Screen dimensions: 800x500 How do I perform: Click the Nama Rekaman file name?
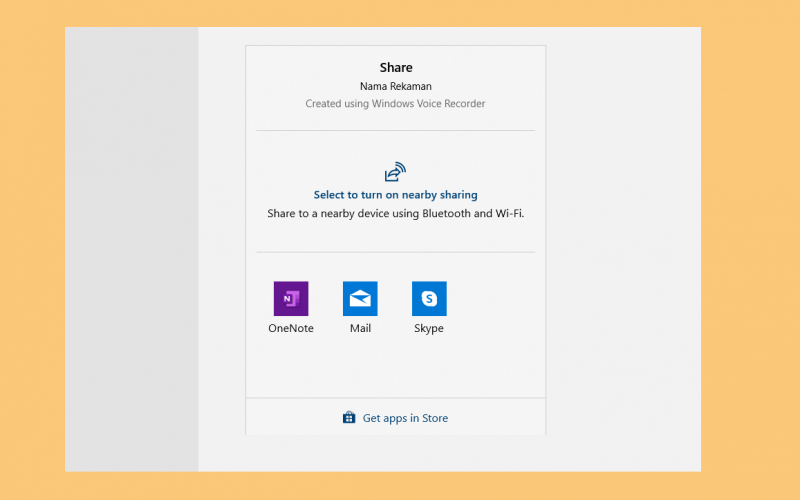(396, 86)
